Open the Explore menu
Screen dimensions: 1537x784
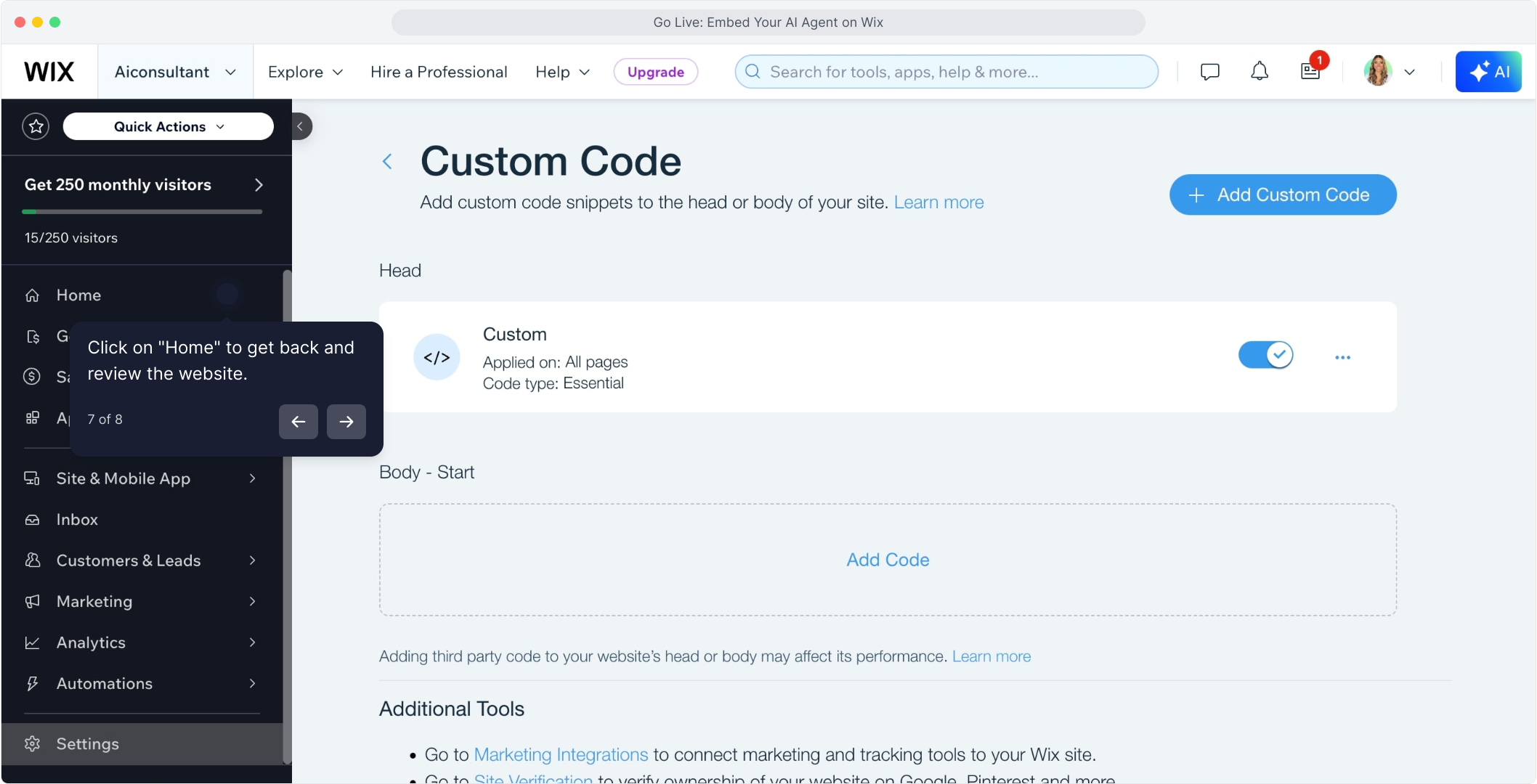tap(305, 72)
